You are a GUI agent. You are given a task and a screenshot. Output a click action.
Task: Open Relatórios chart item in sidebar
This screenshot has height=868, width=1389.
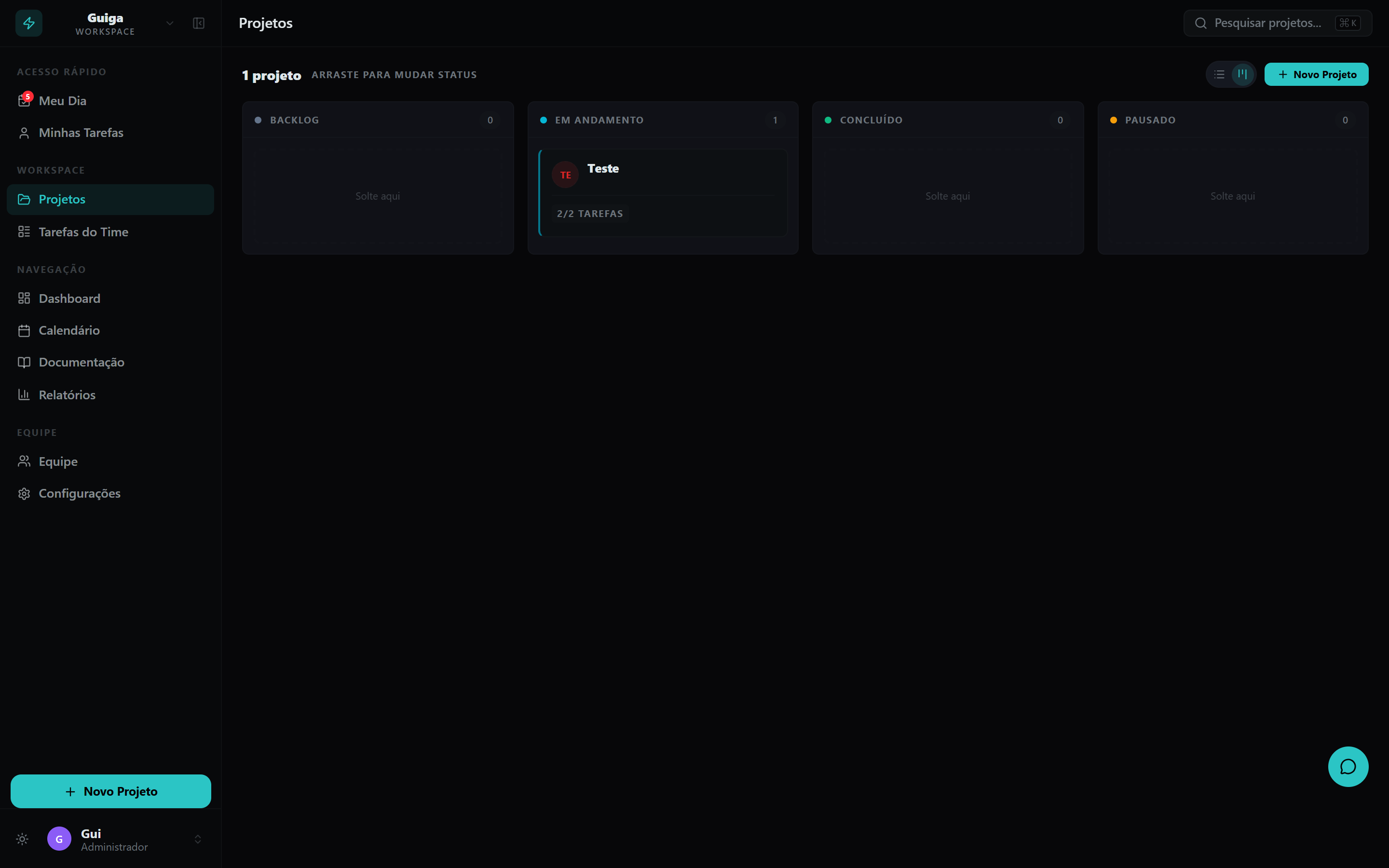tap(67, 395)
